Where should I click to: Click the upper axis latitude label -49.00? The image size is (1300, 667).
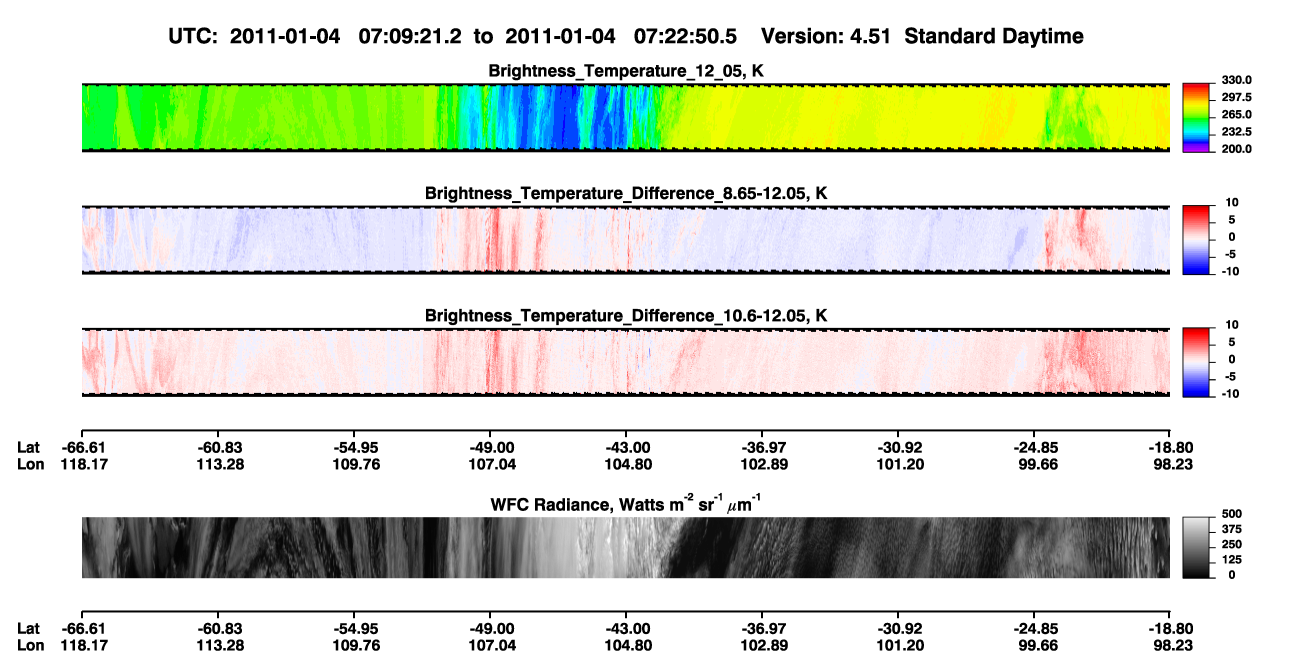click(x=489, y=447)
